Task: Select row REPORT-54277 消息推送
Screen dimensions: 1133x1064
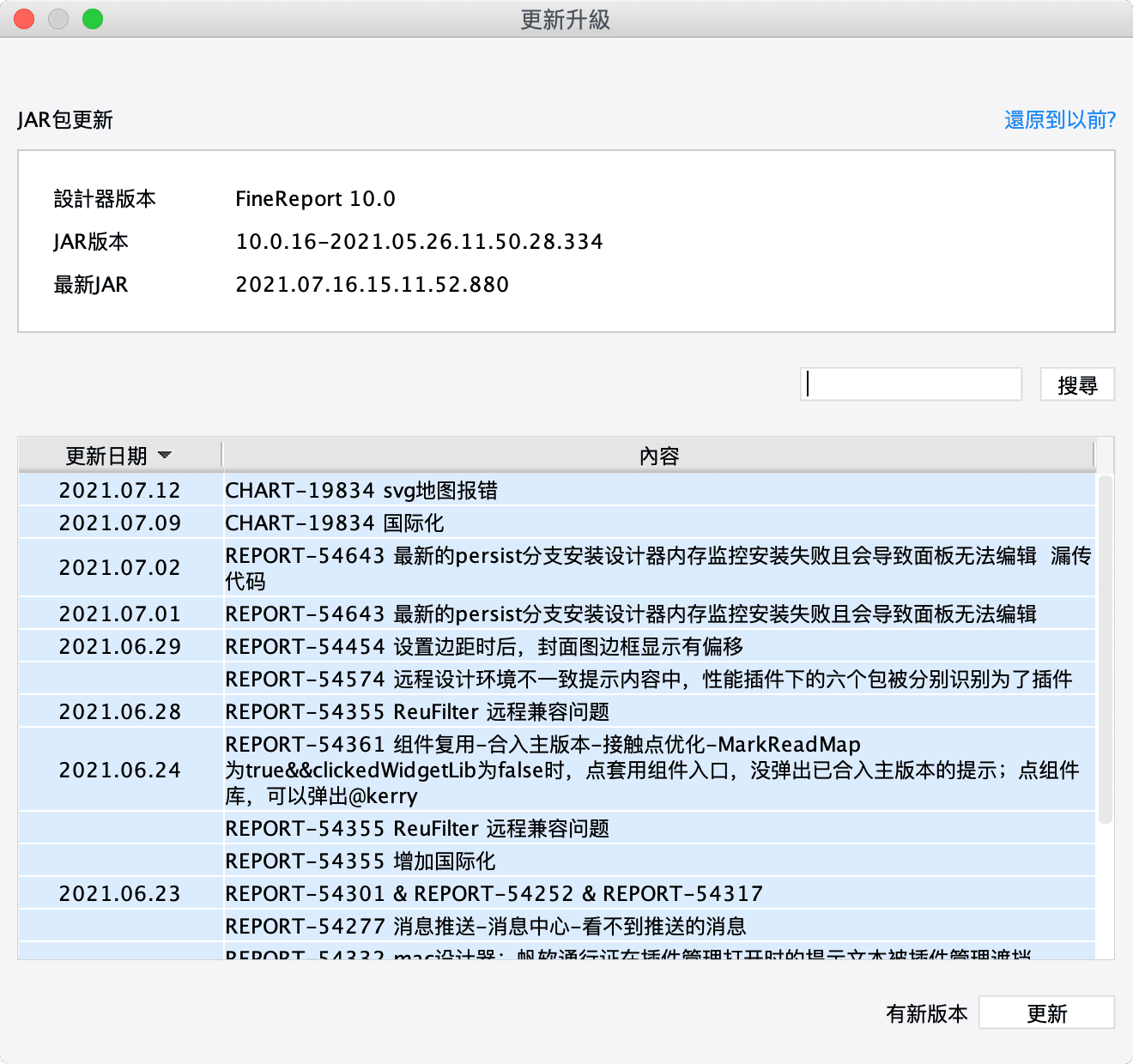Action: (x=659, y=926)
